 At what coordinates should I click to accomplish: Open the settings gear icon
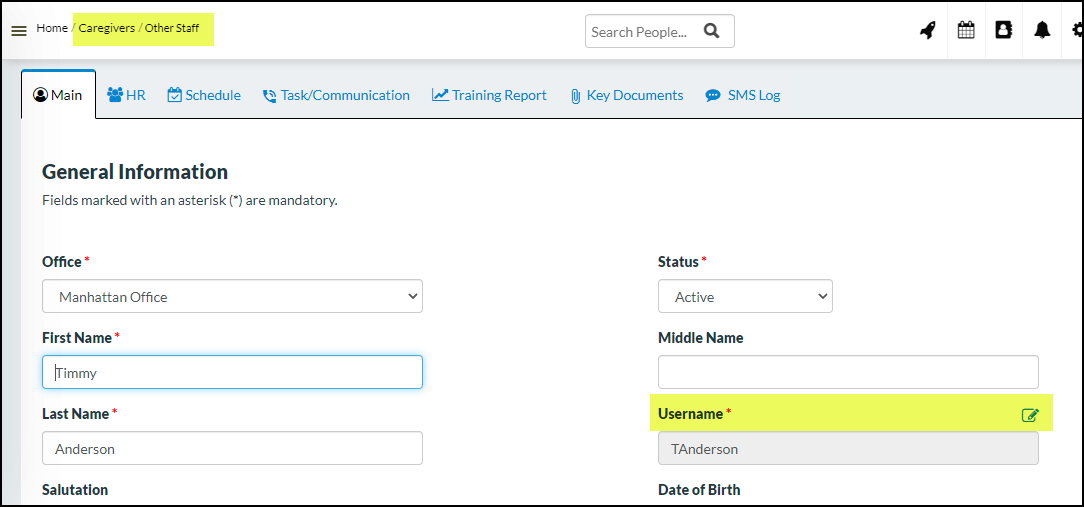(1076, 31)
